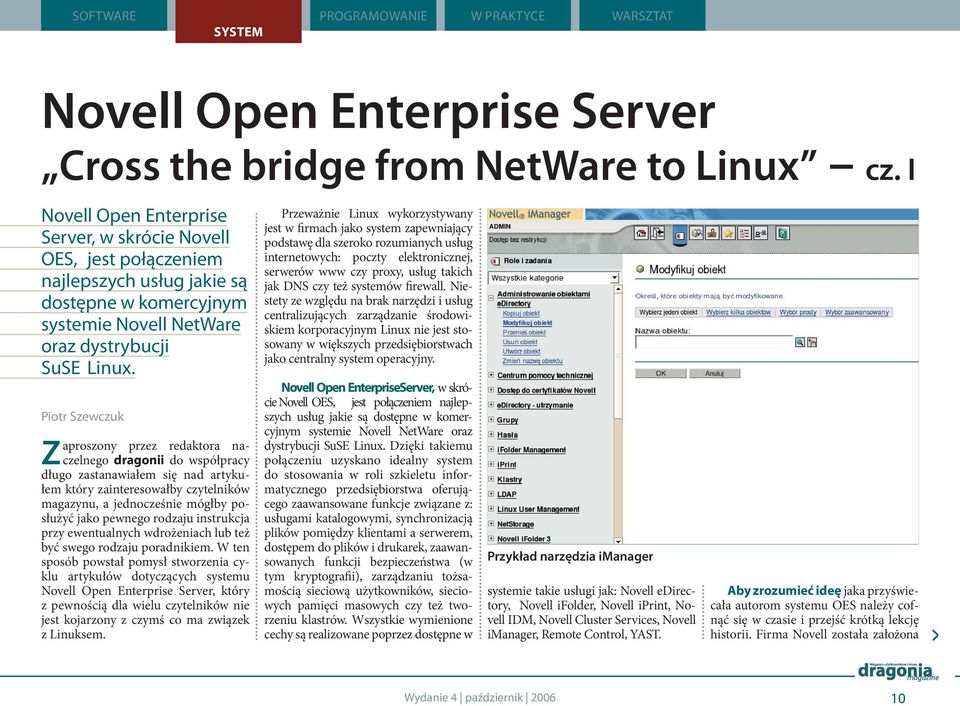The height and width of the screenshot is (706, 960).
Task: Click the Favorites star icon
Action: tap(729, 233)
